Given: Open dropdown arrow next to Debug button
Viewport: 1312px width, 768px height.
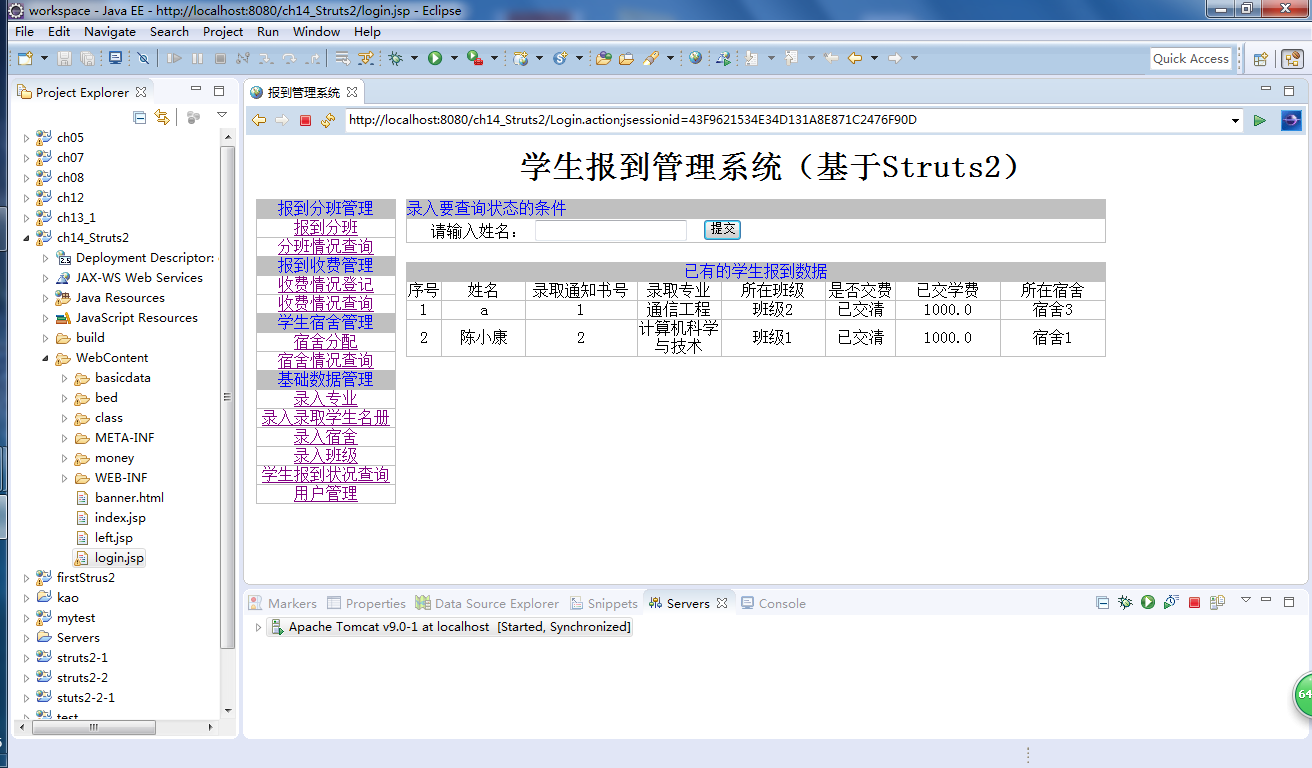Looking at the screenshot, I should 414,58.
